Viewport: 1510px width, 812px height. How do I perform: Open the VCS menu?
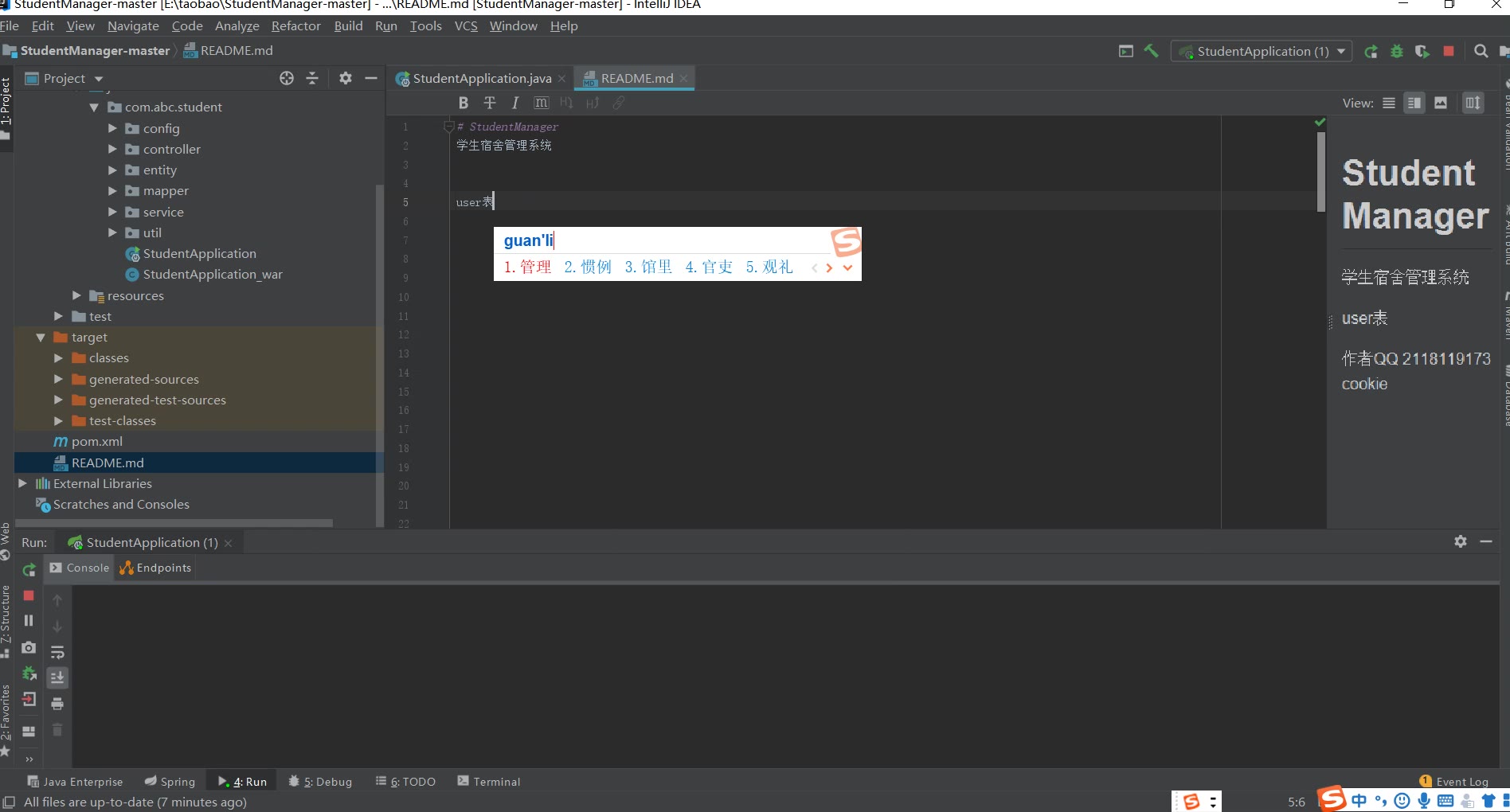coord(466,26)
